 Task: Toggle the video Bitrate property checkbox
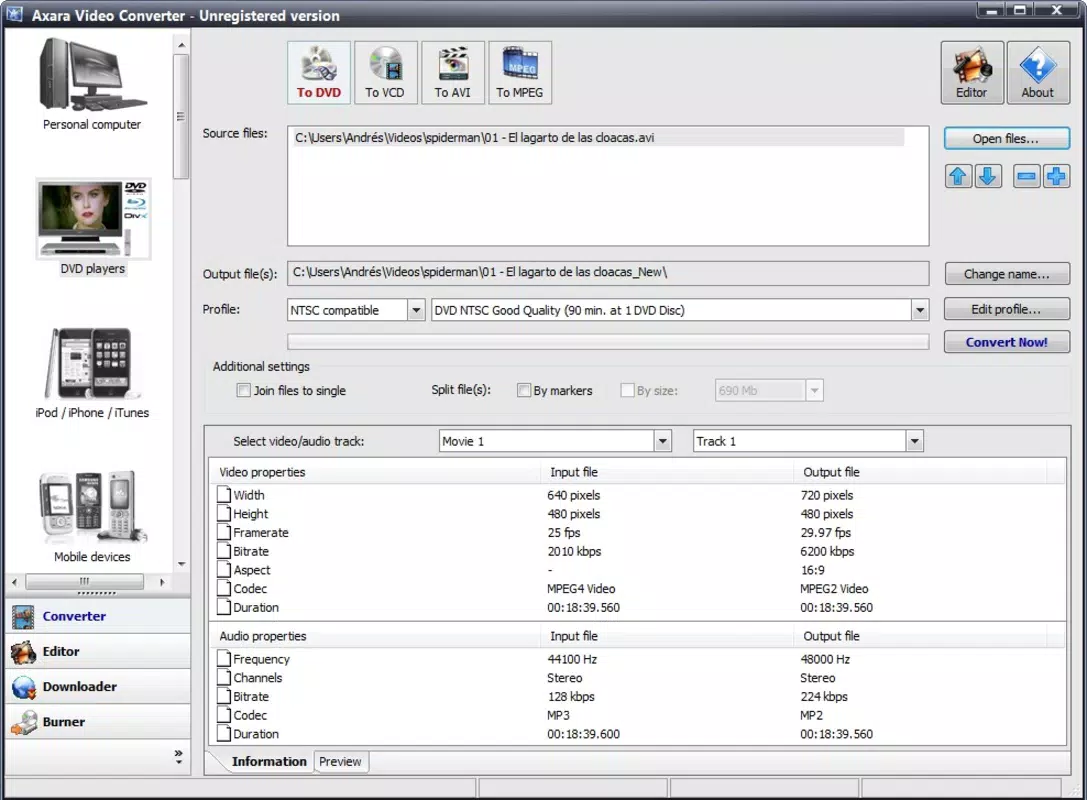click(224, 550)
